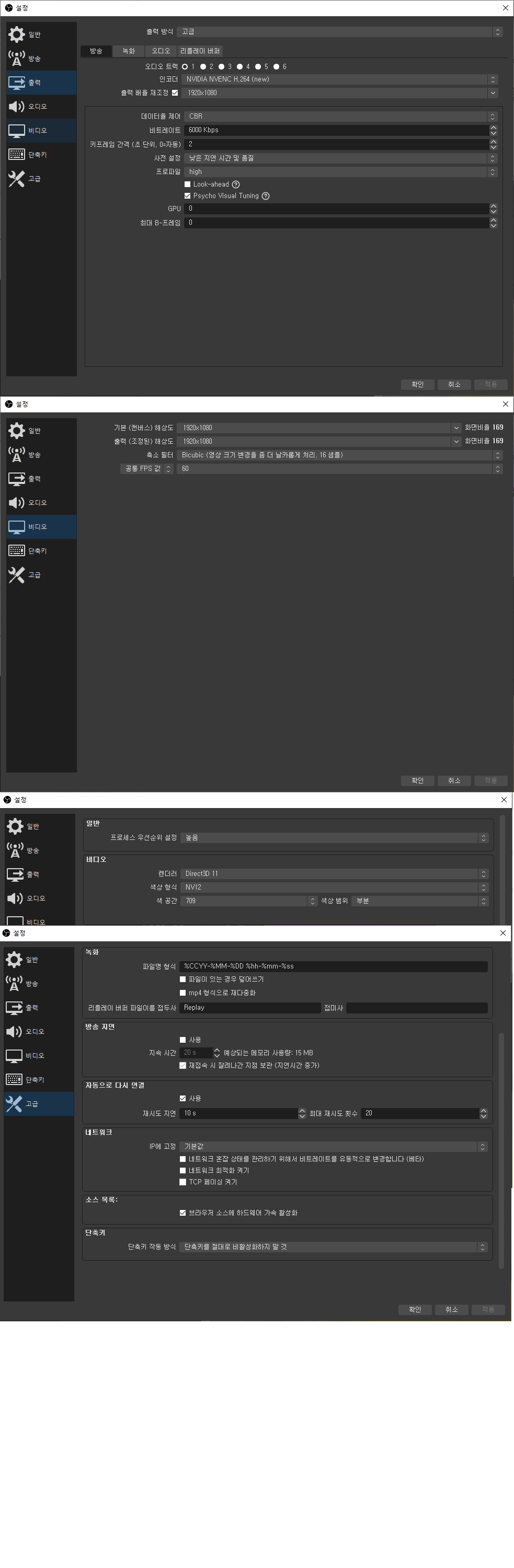Viewport: 514px width, 1568px height.
Task: Switch to the 녹화 tab
Action: click(x=129, y=51)
